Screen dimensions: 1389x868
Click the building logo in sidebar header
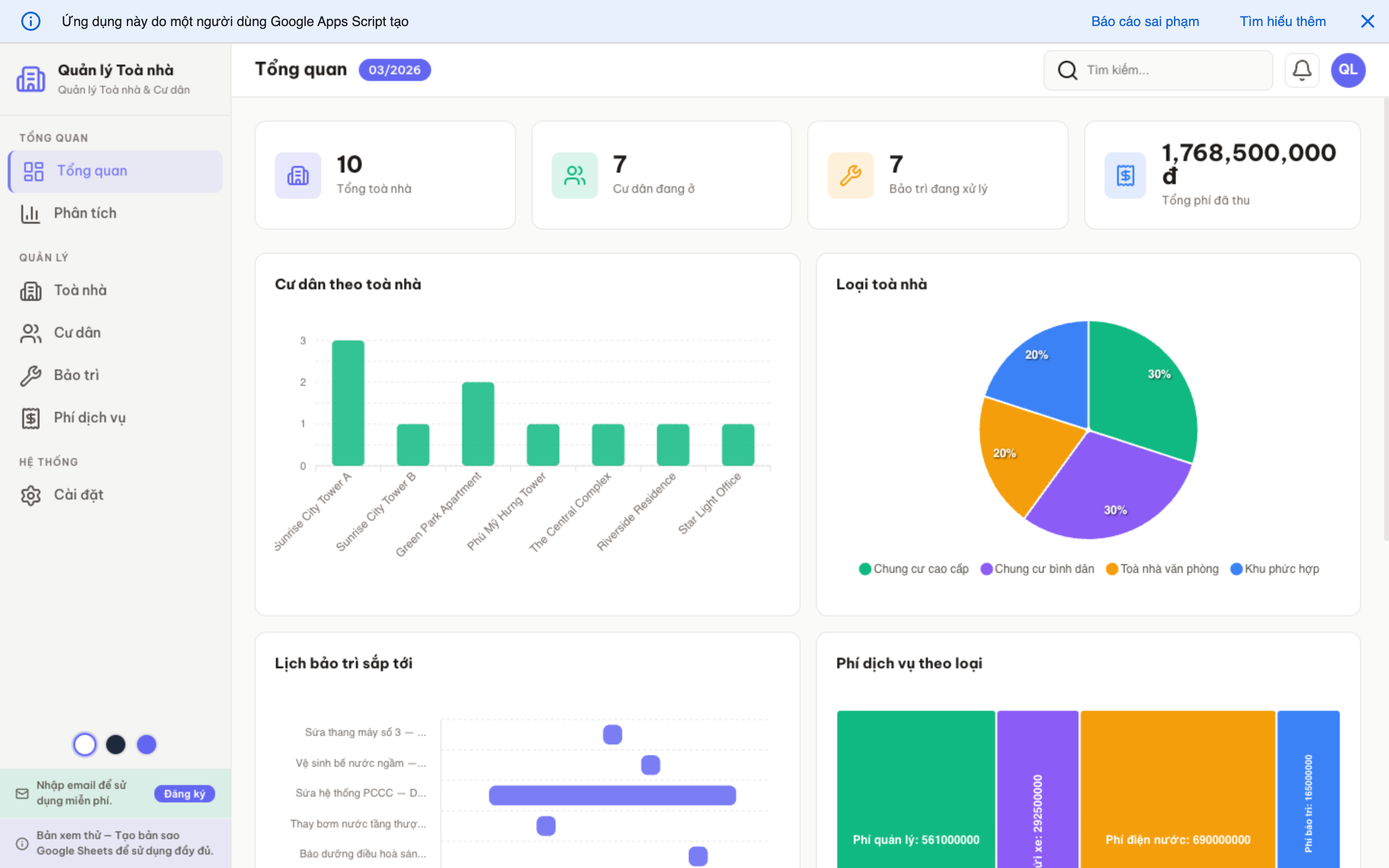tap(30, 79)
